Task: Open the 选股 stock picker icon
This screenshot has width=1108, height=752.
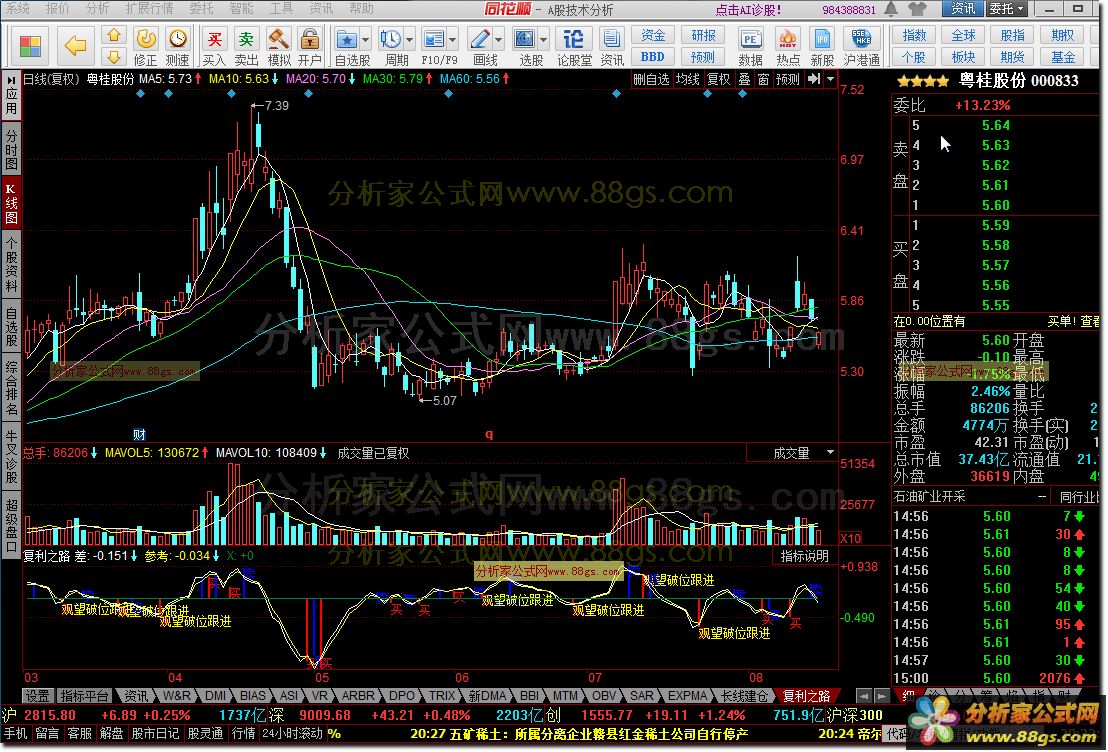Action: click(525, 47)
